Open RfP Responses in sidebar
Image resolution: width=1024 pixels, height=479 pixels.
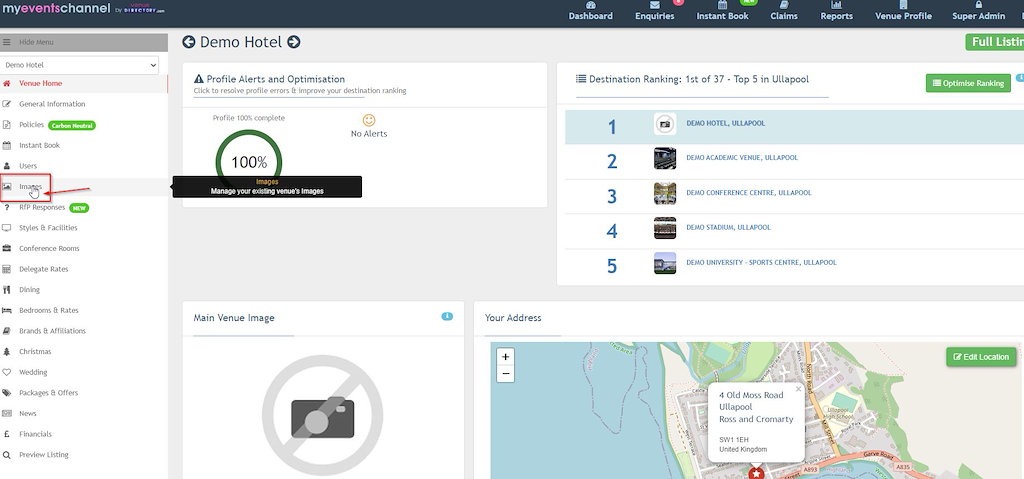coord(42,207)
